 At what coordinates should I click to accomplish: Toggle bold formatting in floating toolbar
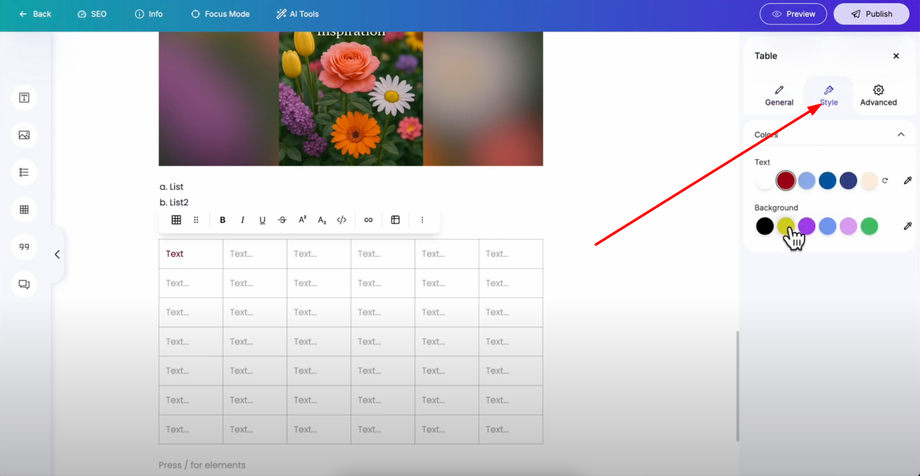tap(222, 220)
